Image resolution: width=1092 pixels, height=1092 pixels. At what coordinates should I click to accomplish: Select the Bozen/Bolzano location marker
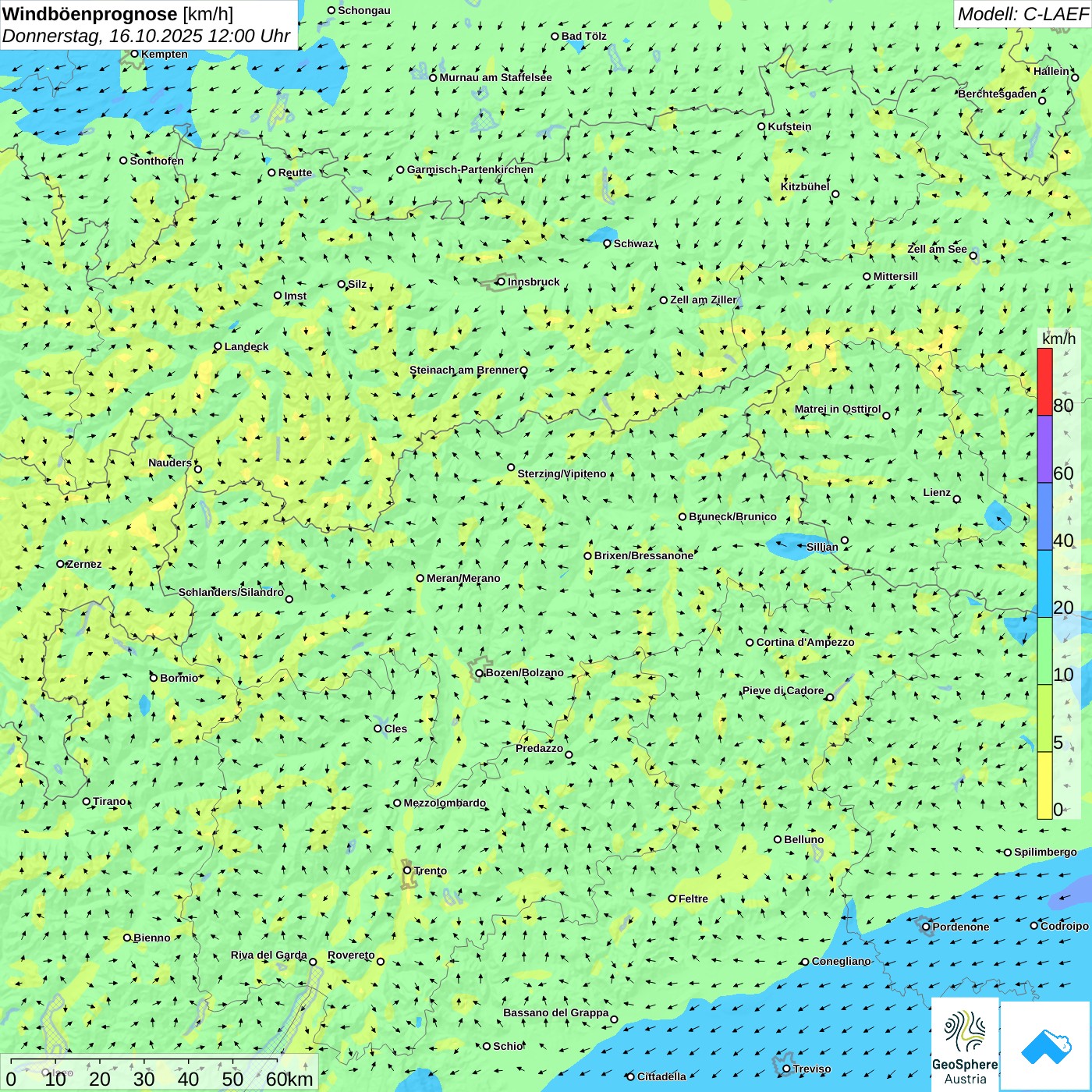479,673
